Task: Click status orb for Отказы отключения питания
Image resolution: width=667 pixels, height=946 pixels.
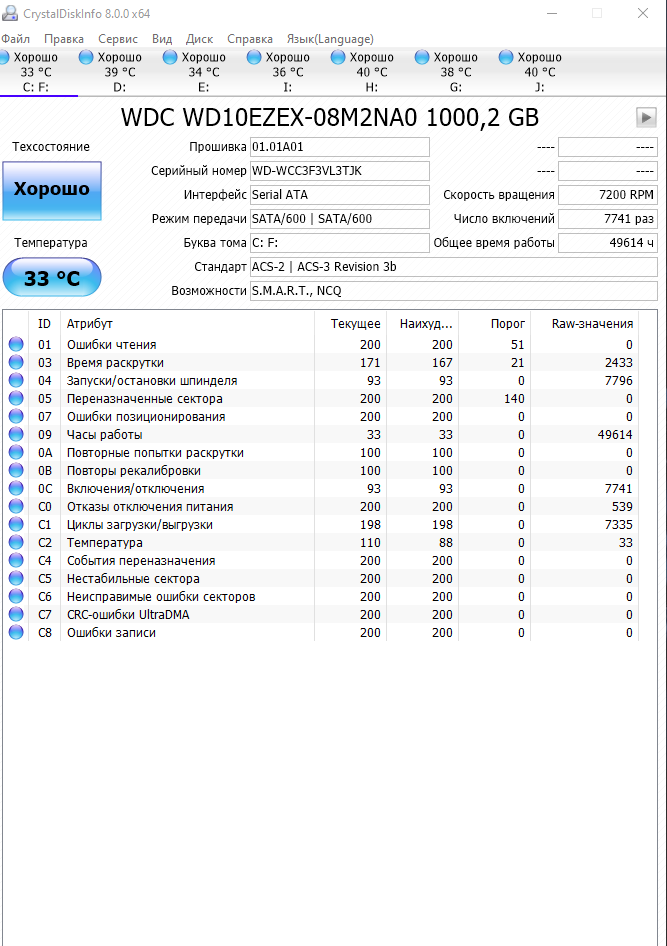Action: (16, 506)
